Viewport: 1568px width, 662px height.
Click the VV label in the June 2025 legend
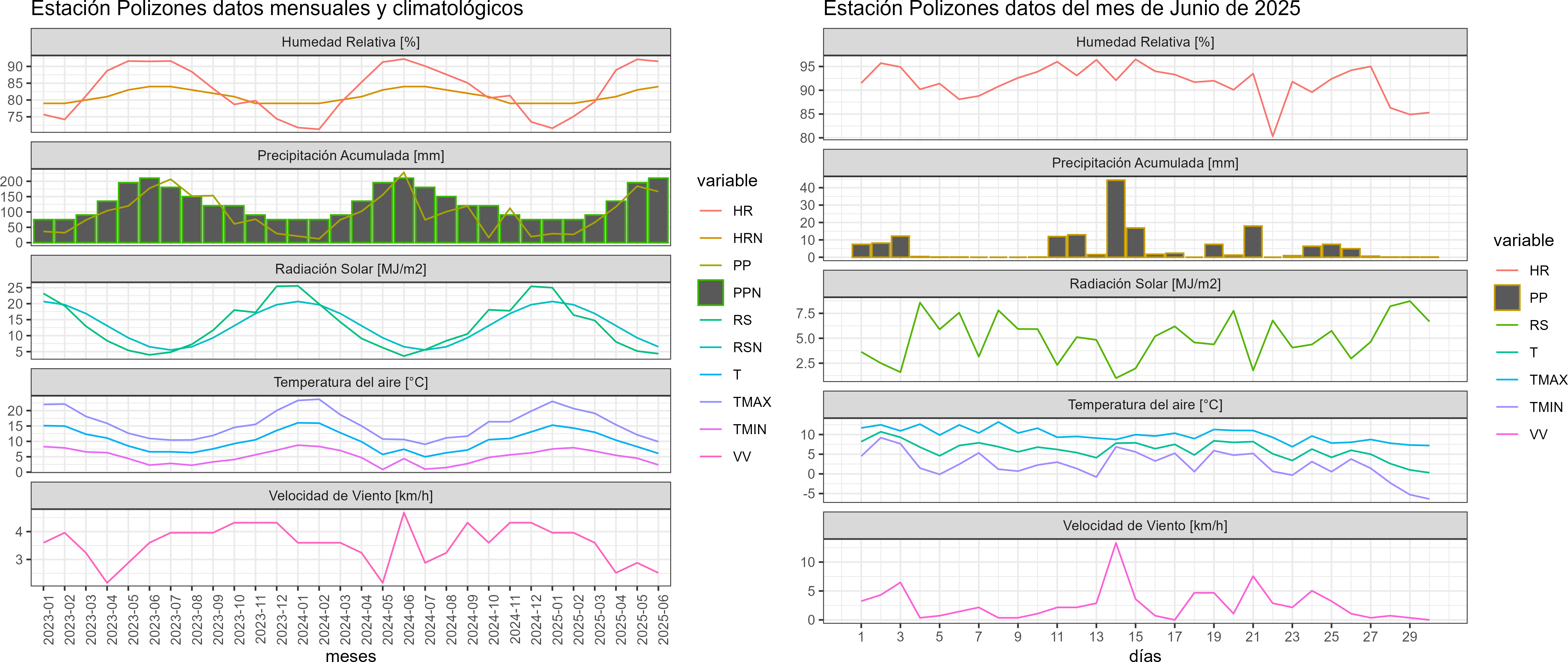click(x=1538, y=434)
